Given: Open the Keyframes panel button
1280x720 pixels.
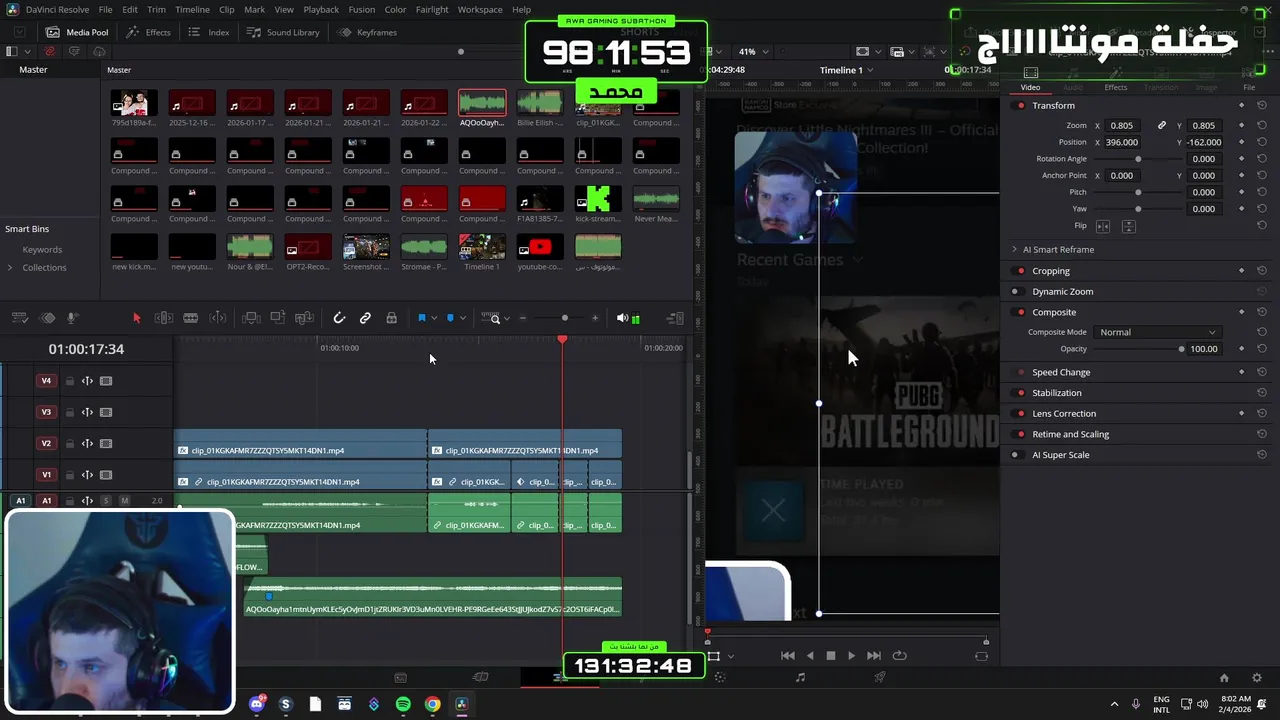Looking at the screenshot, I should pos(368,32).
